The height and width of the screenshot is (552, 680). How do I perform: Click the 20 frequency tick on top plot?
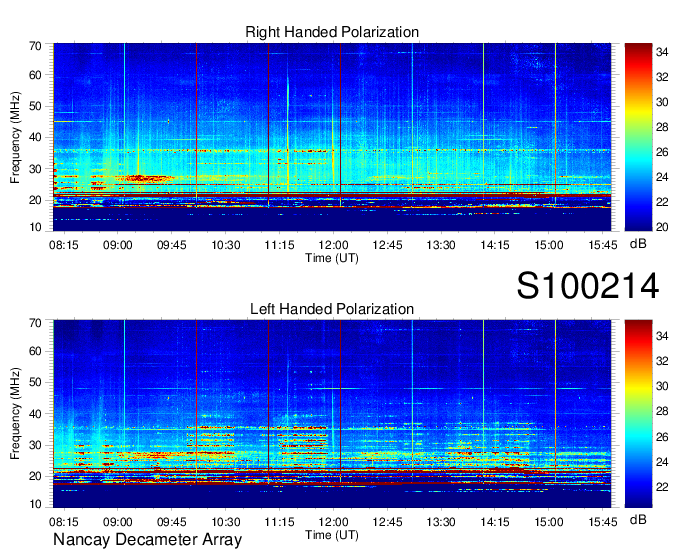point(35,200)
